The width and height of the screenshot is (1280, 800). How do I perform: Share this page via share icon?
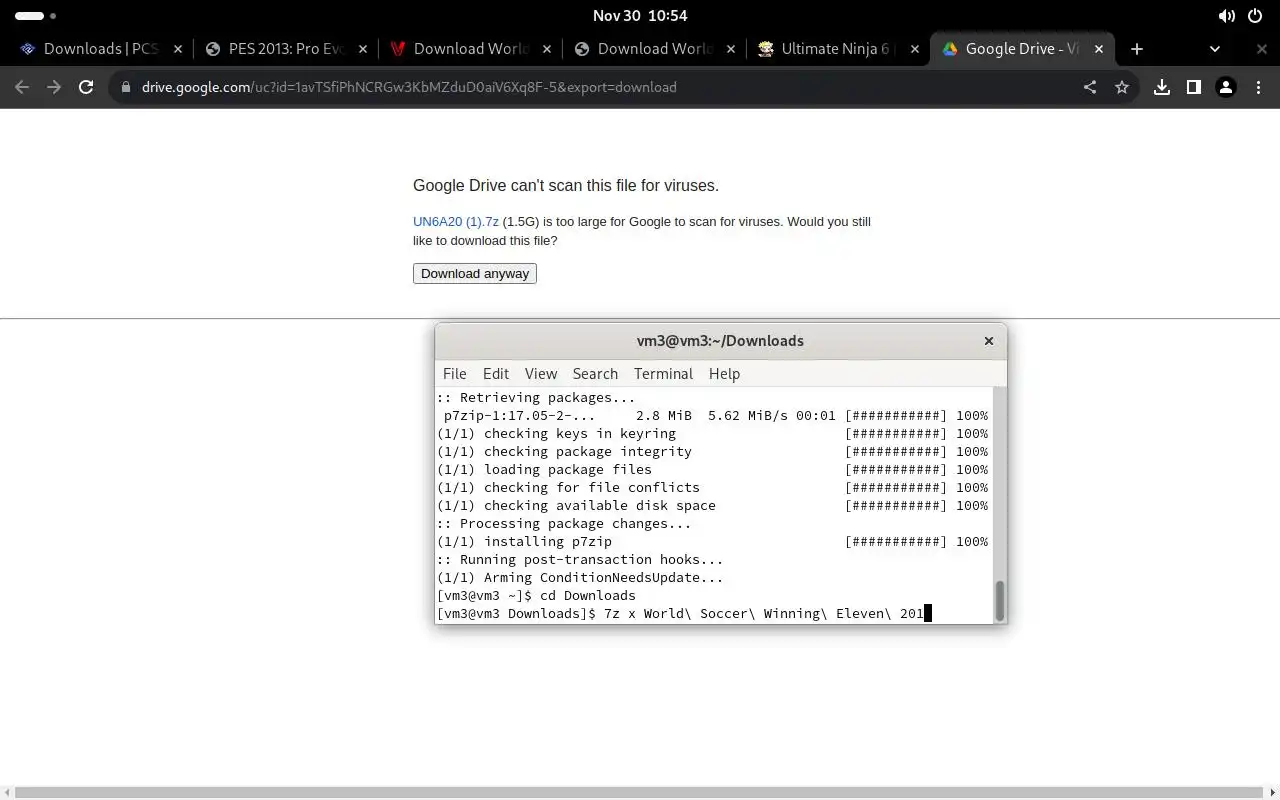[x=1090, y=87]
